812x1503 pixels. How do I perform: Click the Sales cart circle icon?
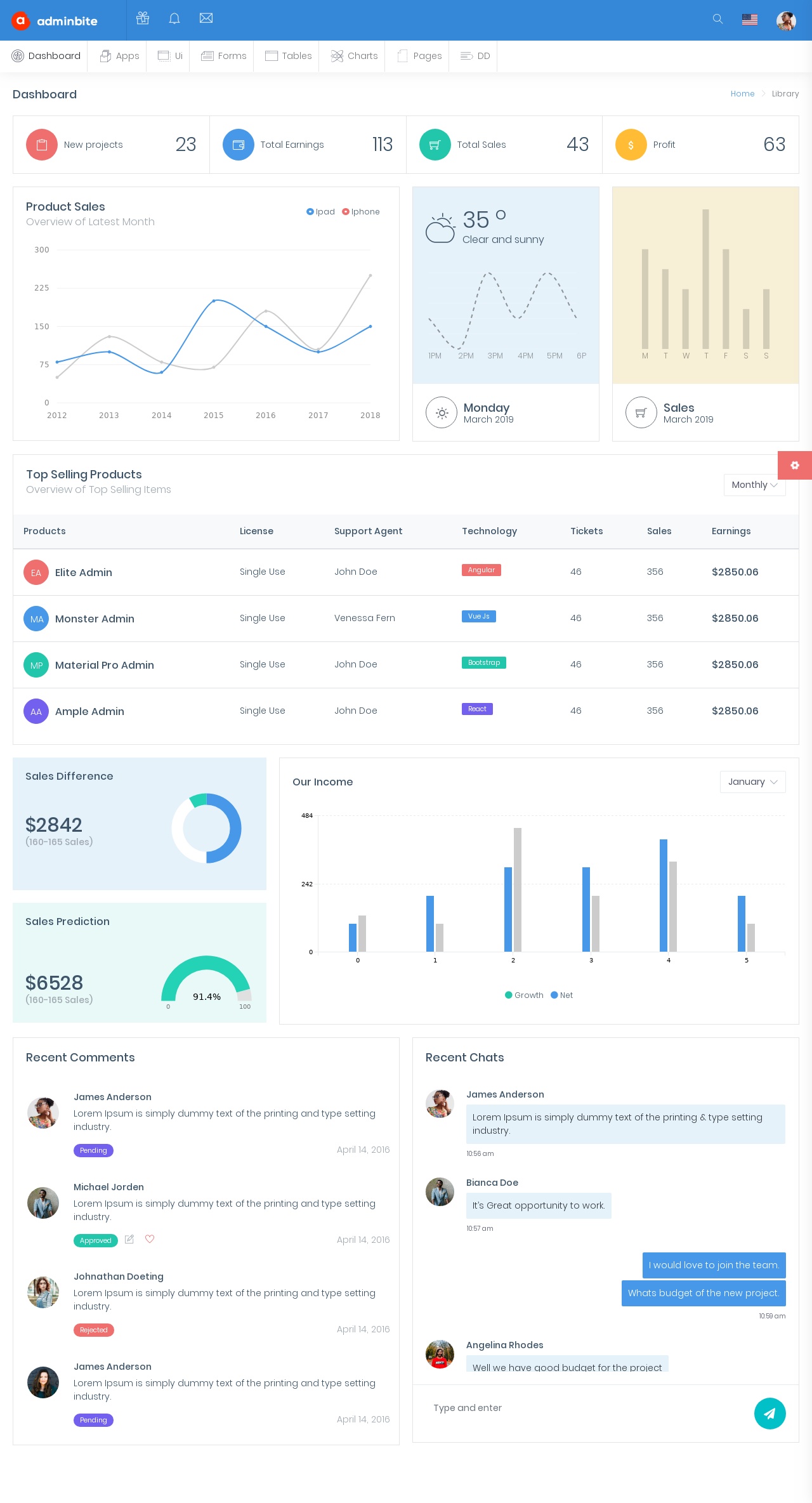click(641, 413)
